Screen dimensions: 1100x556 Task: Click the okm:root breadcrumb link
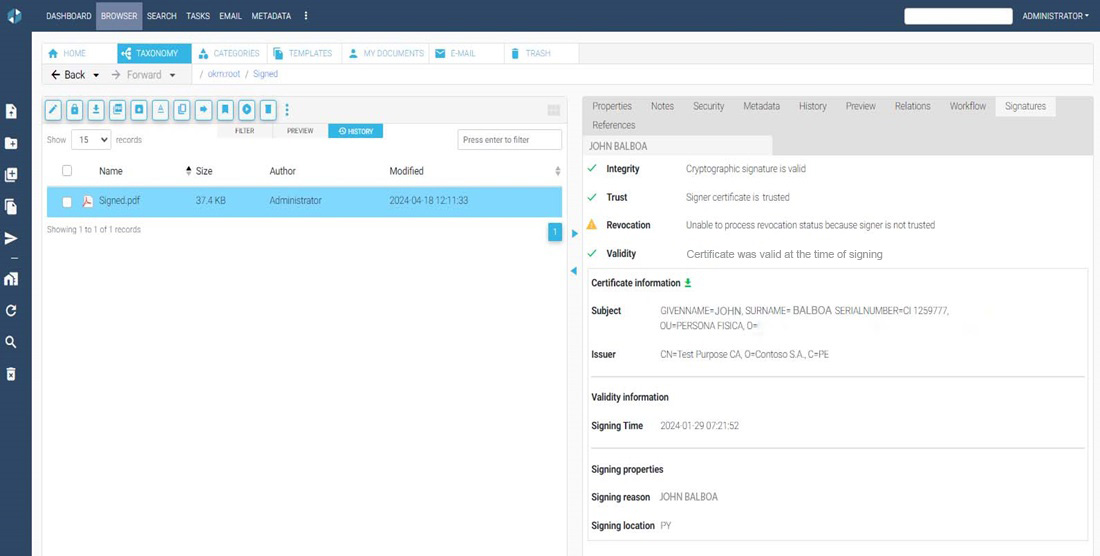[223, 74]
